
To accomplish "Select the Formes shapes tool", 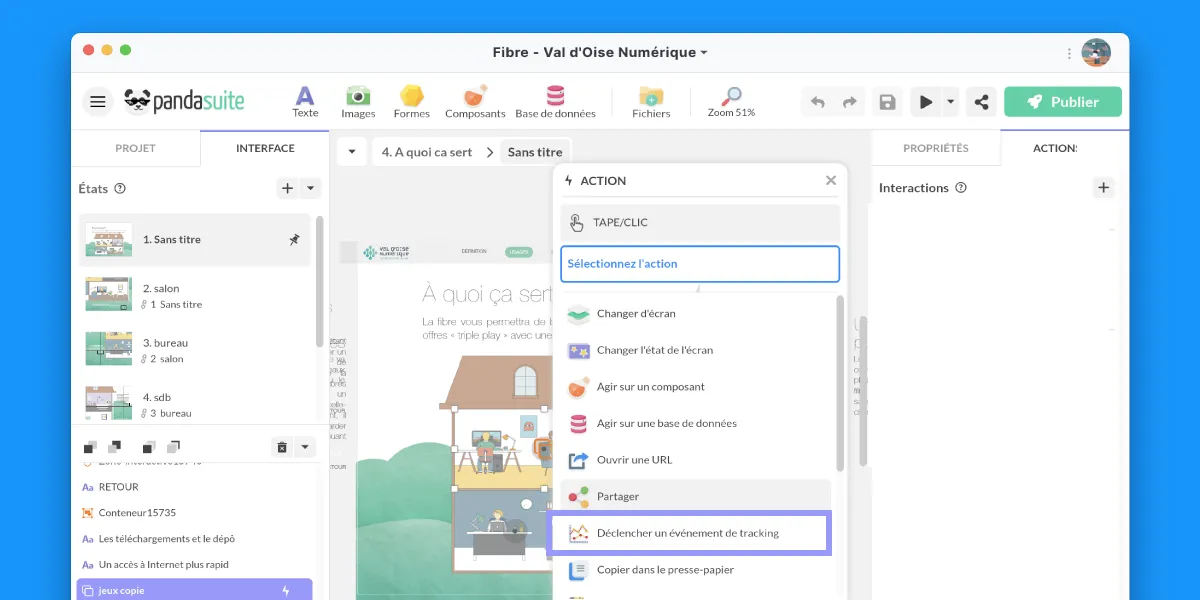I will (x=411, y=101).
